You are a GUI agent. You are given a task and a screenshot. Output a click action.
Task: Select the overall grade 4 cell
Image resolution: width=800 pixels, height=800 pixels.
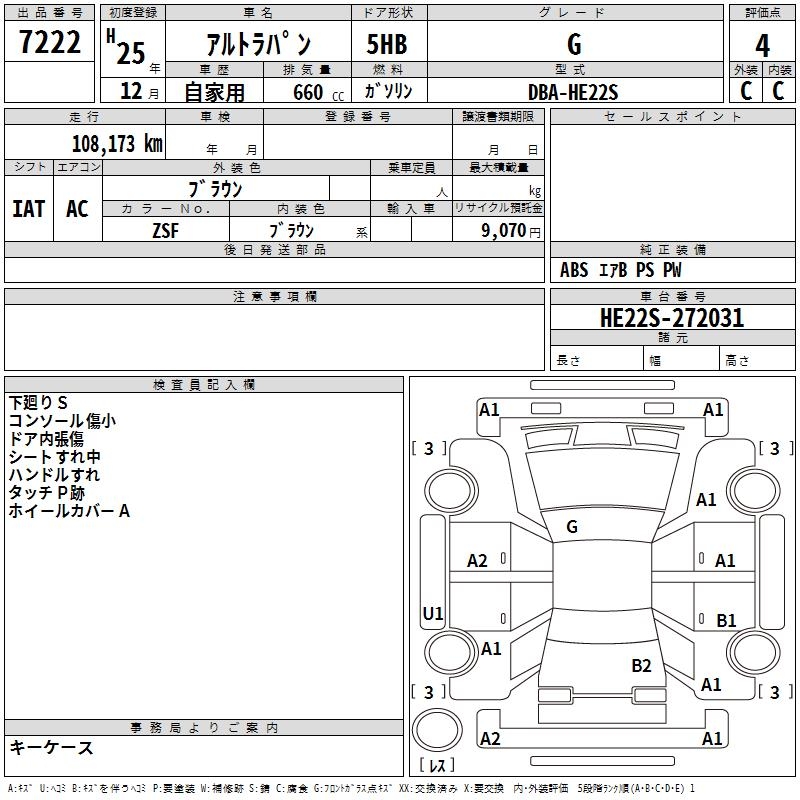pyautogui.click(x=762, y=45)
